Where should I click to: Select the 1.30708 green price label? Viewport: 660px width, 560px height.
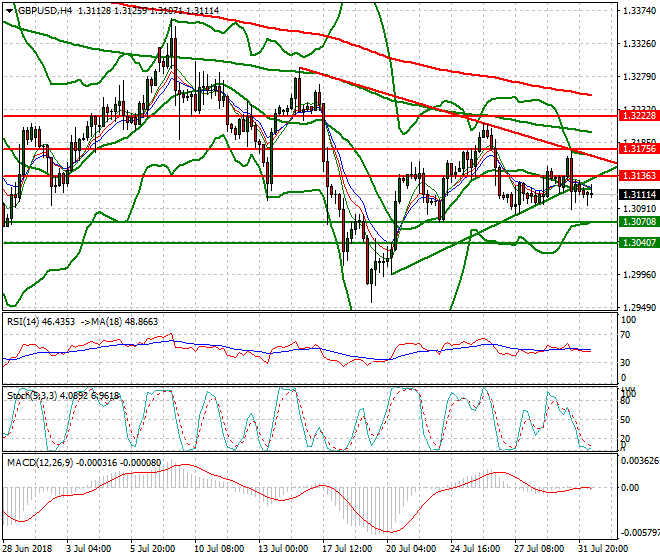pos(639,222)
